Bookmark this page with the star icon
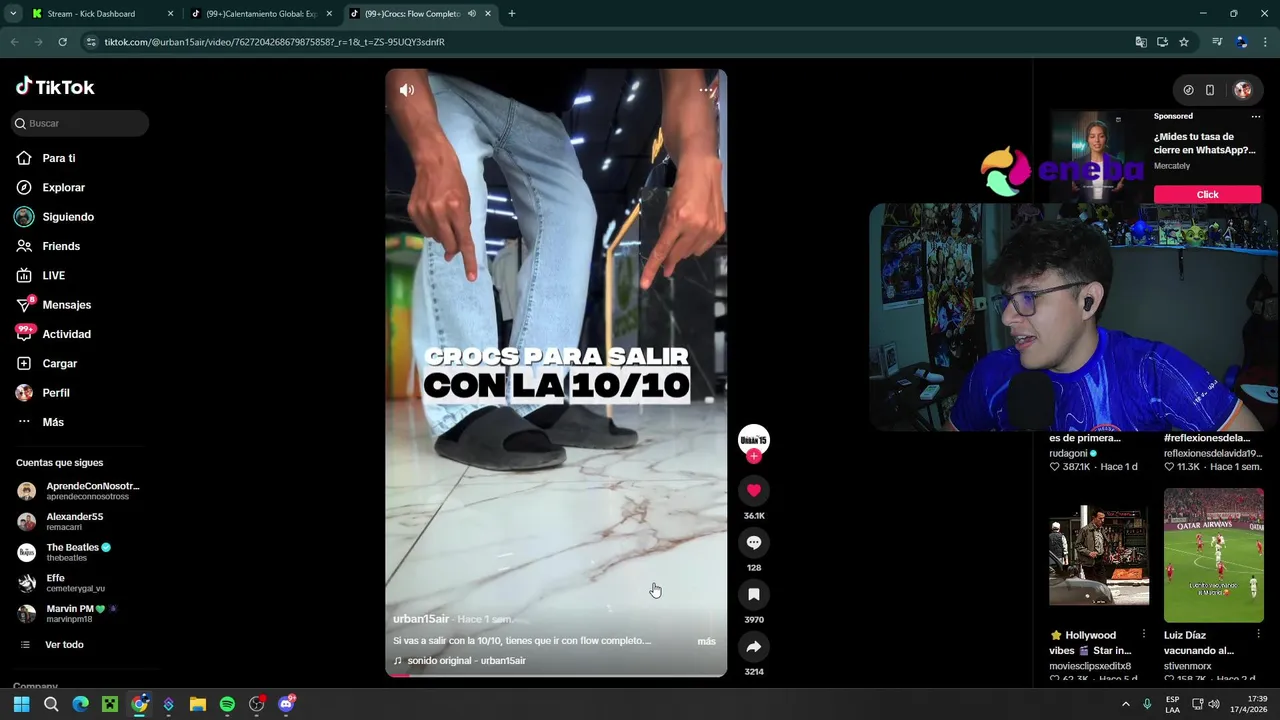The image size is (1280, 720). tap(1184, 42)
